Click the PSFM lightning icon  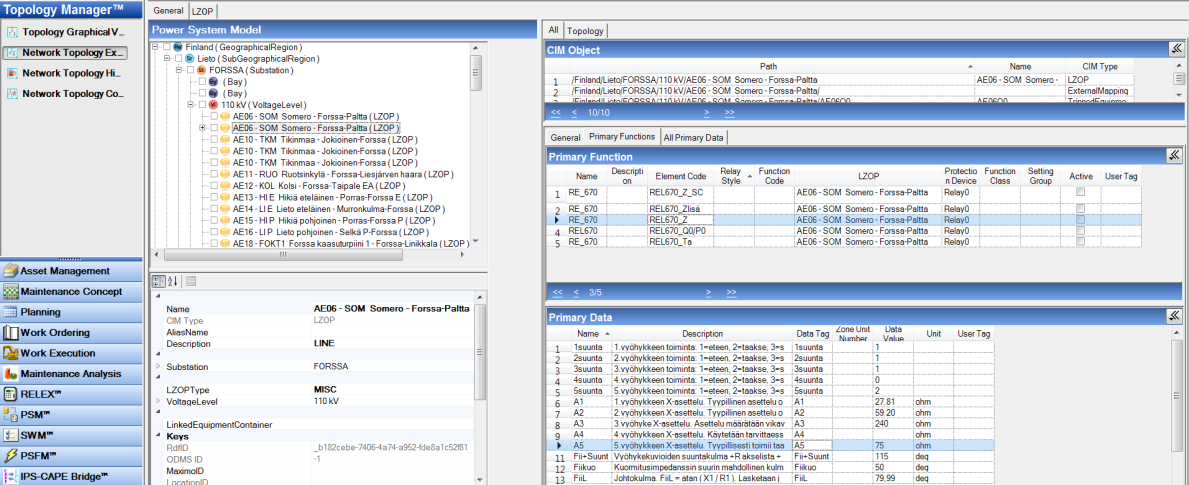(11, 456)
